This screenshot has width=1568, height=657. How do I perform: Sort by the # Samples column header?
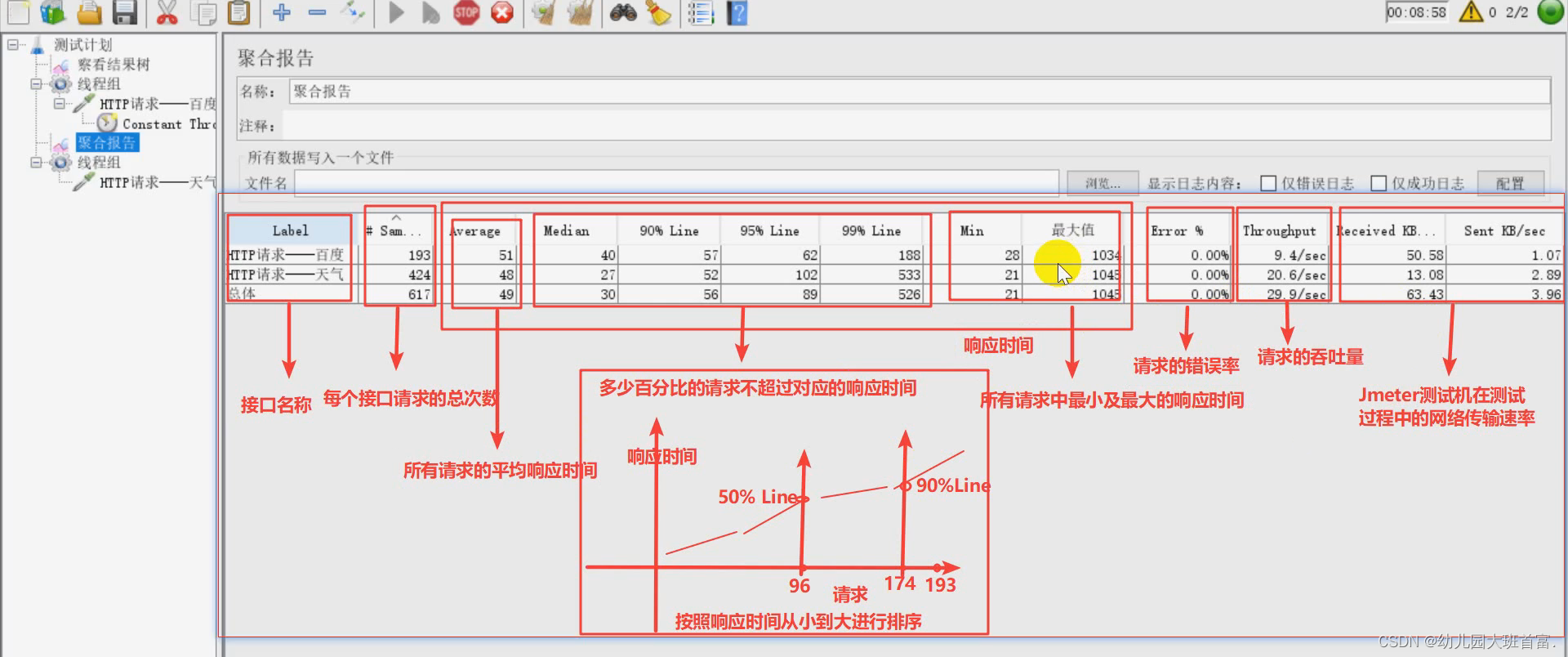tap(396, 230)
